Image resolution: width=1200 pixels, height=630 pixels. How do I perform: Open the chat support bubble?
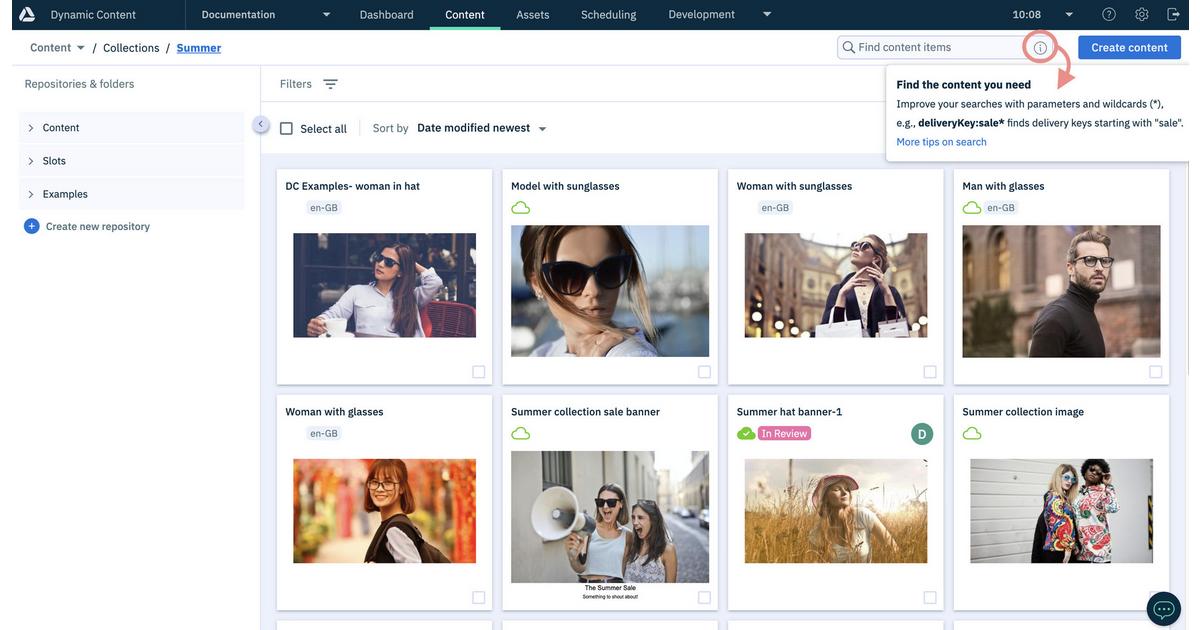click(x=1164, y=609)
